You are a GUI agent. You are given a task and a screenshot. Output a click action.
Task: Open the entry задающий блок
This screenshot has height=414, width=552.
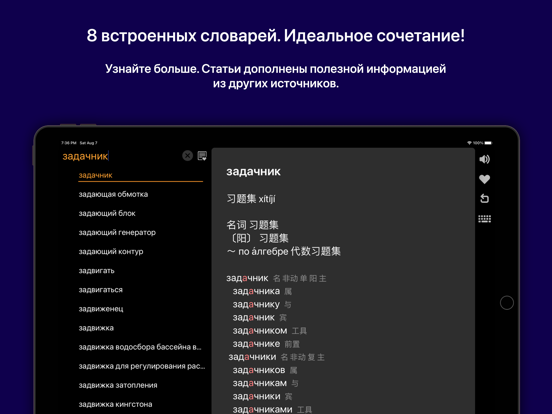(x=107, y=213)
